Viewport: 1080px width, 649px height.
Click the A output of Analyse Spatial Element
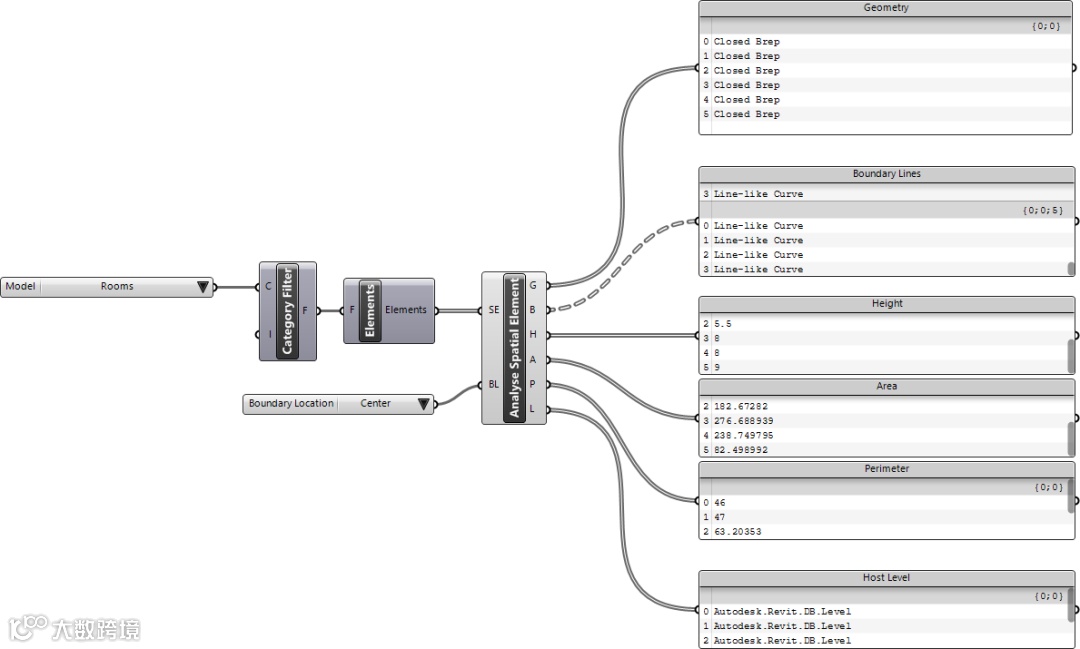[x=532, y=360]
